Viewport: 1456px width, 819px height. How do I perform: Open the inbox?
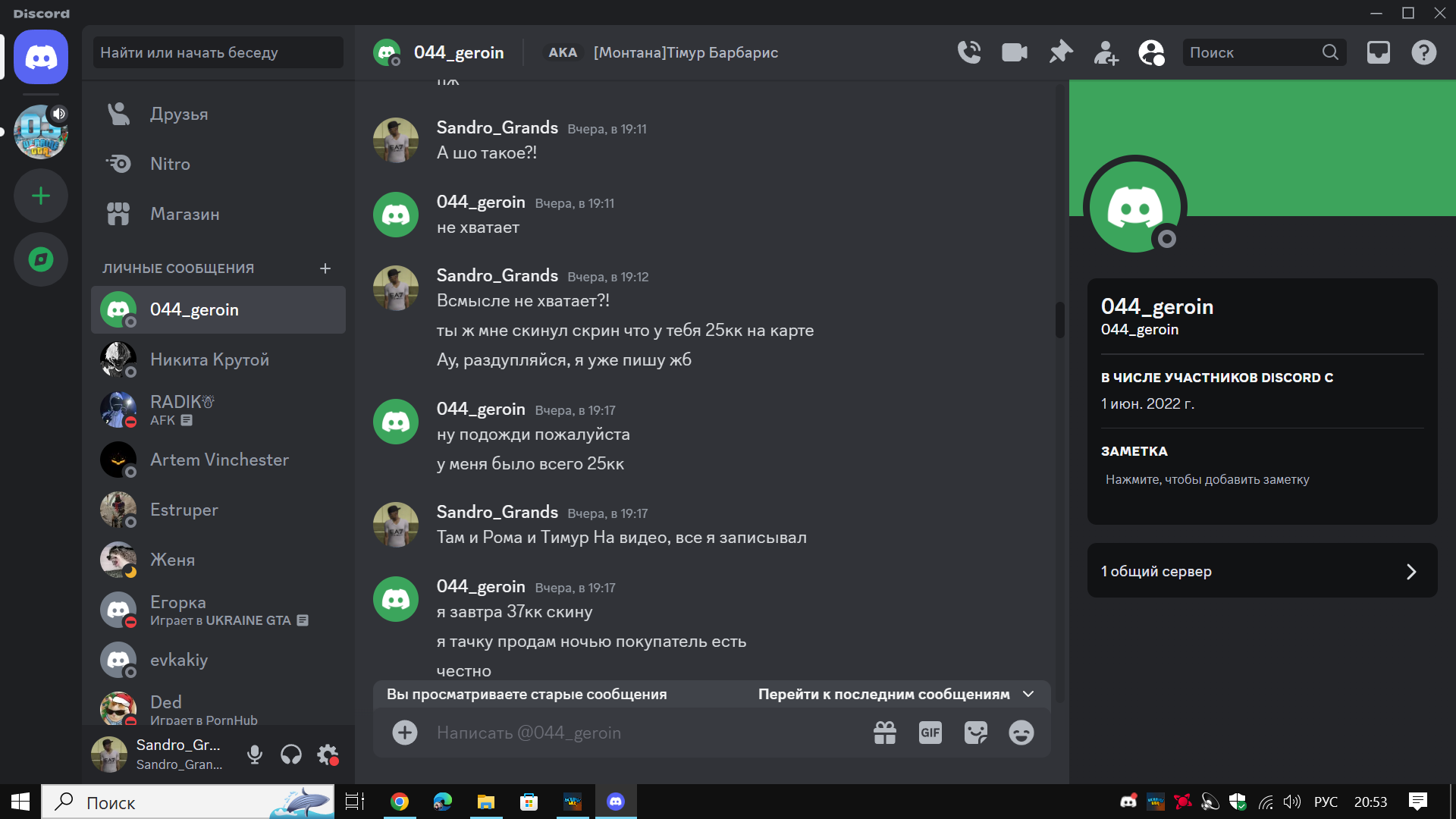click(x=1379, y=52)
